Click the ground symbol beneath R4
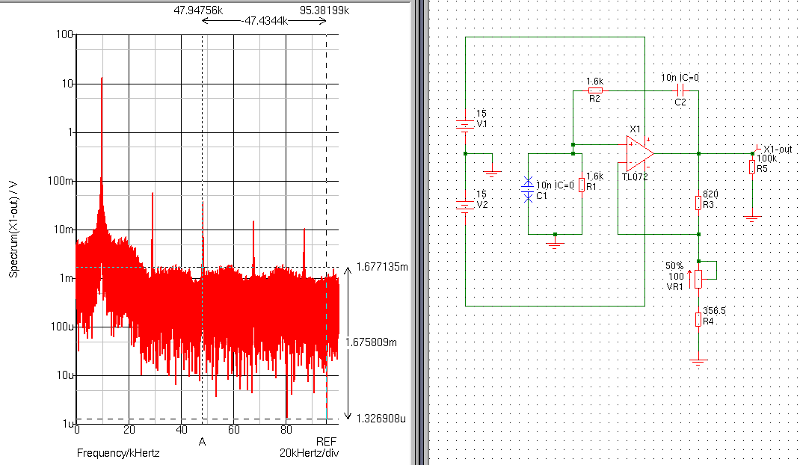Screen dimensions: 800x465 (699, 360)
